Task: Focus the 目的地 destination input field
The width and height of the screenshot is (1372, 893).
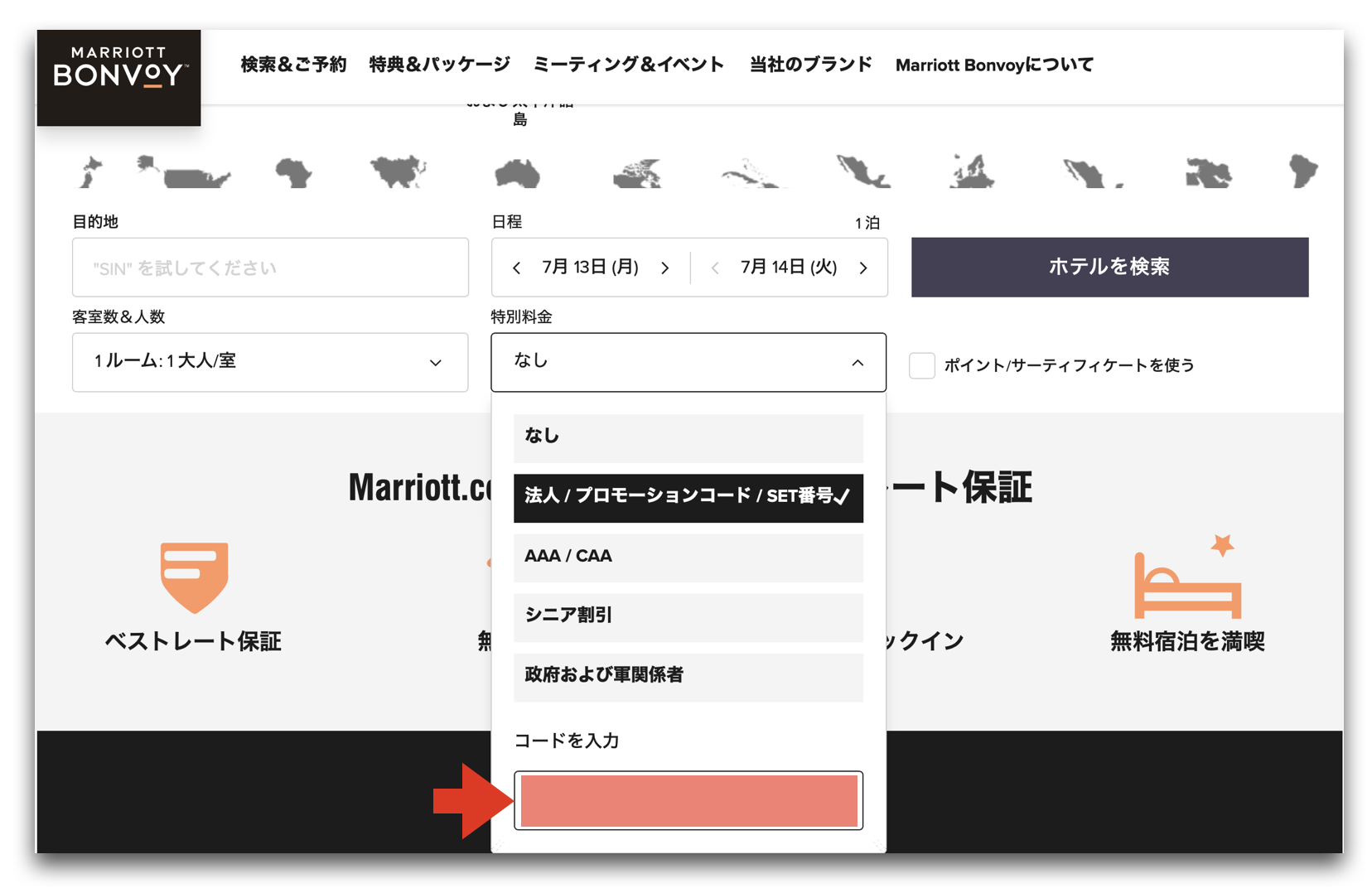Action: [x=270, y=267]
